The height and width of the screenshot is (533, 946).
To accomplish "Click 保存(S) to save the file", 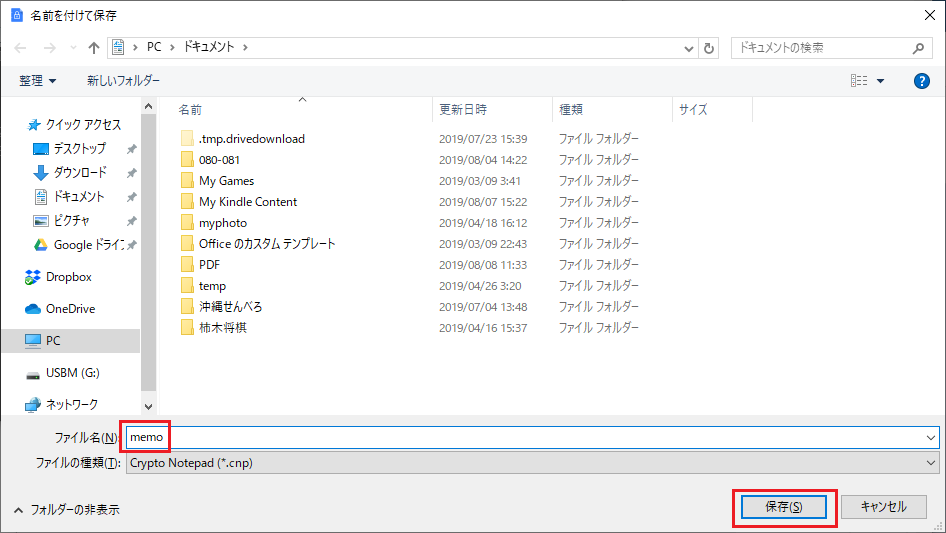I will point(784,507).
